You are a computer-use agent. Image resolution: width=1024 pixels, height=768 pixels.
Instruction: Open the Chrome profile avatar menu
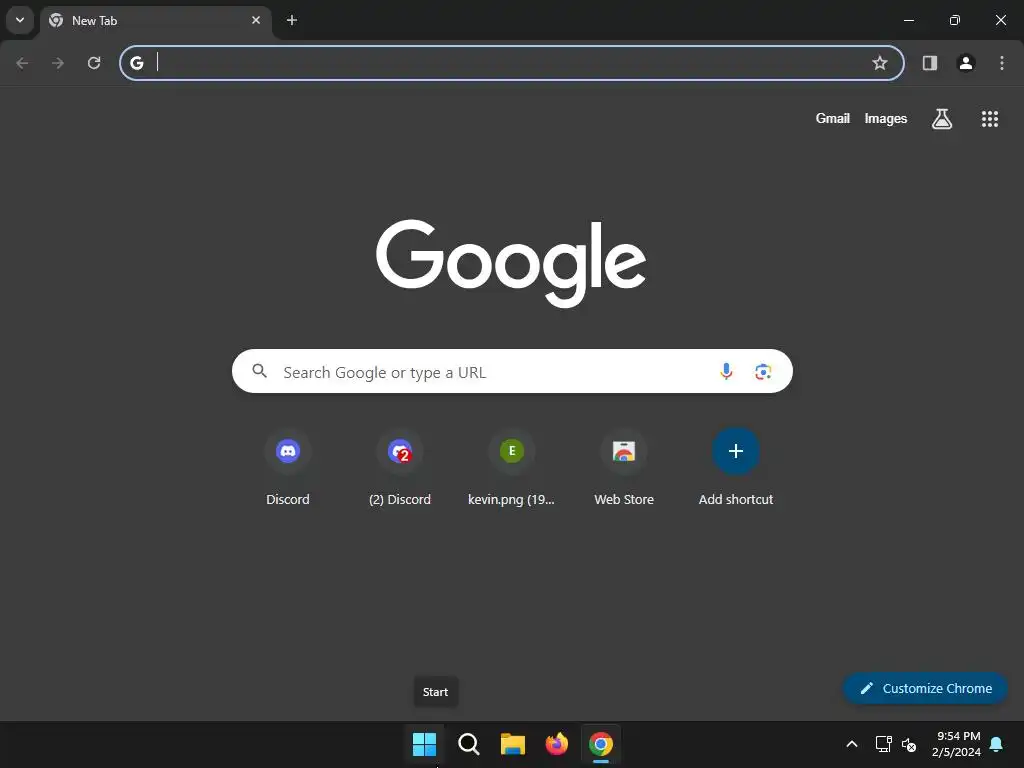966,63
